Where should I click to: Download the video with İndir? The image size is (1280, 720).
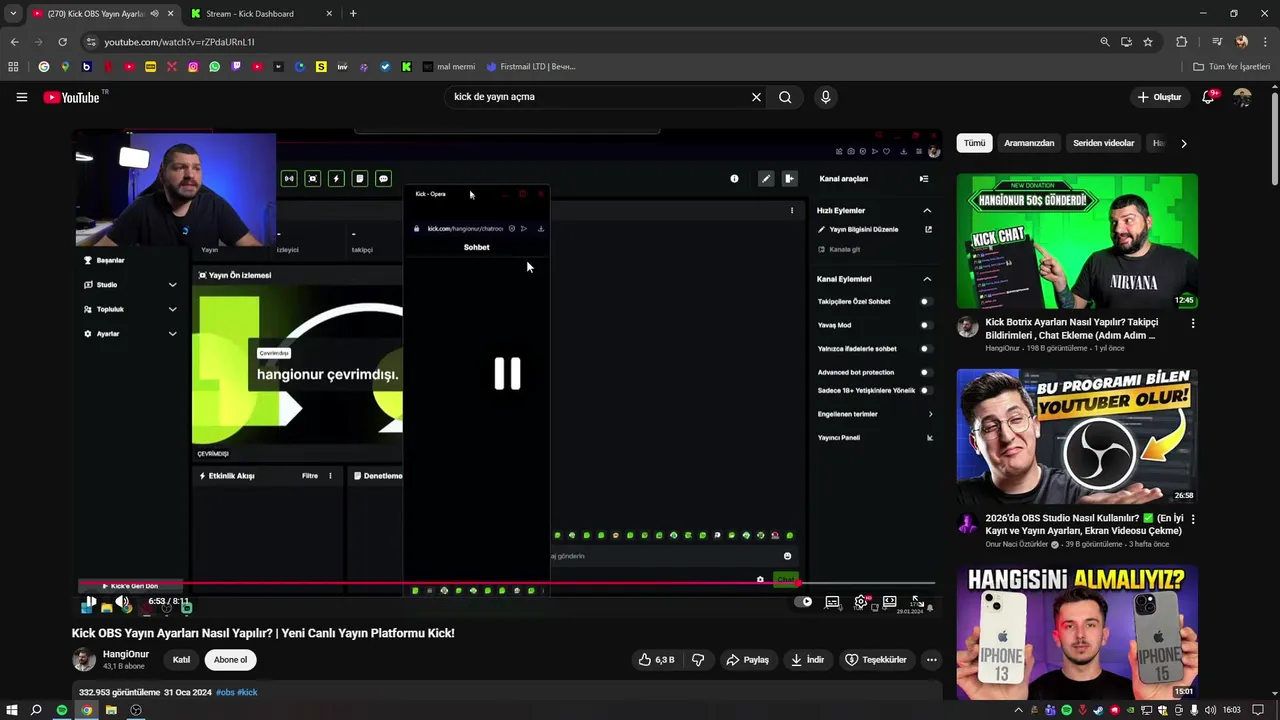click(x=807, y=660)
